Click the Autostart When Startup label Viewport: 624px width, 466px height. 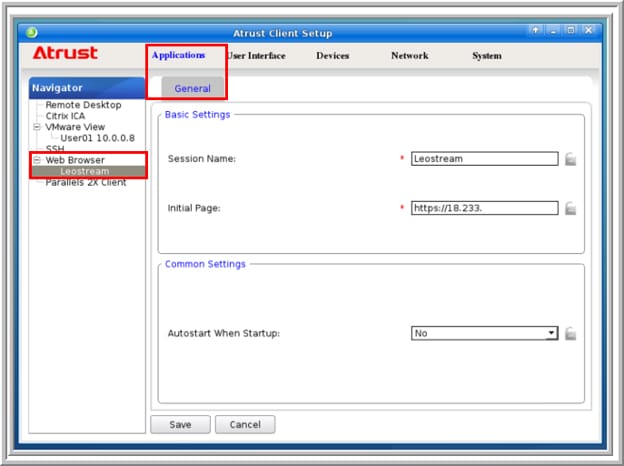coord(224,333)
